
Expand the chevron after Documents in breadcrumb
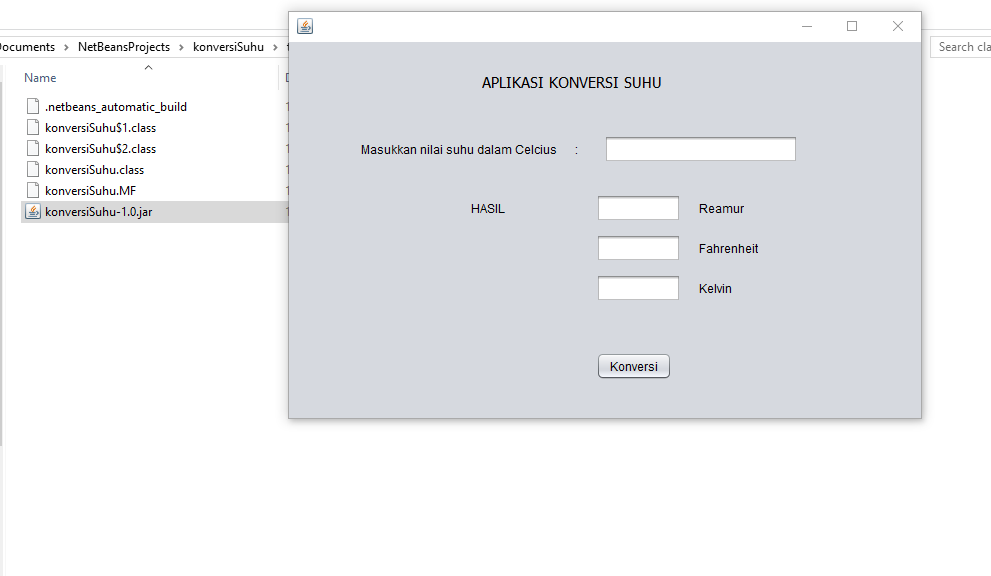[x=67, y=47]
